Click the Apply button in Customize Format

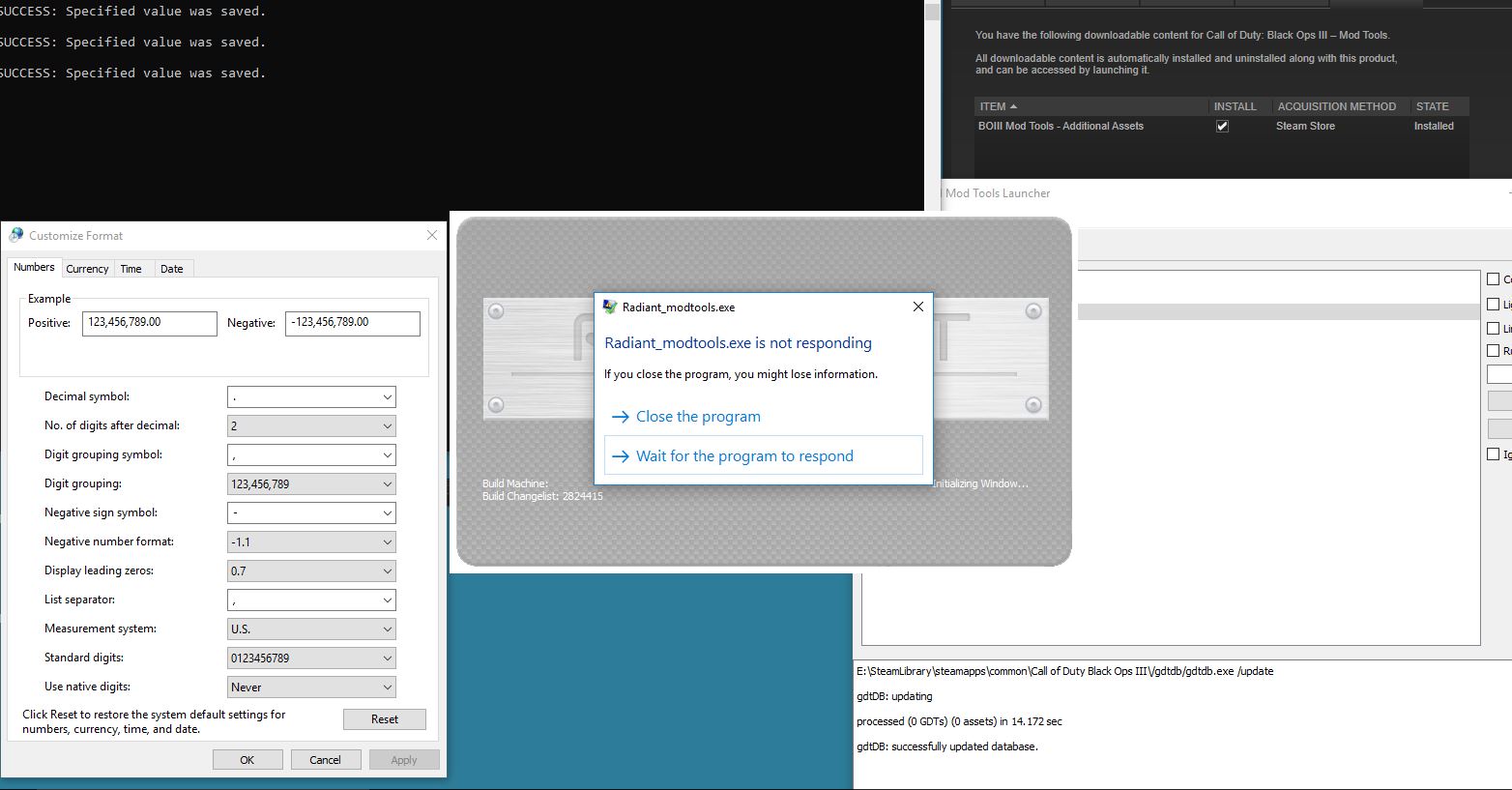404,760
